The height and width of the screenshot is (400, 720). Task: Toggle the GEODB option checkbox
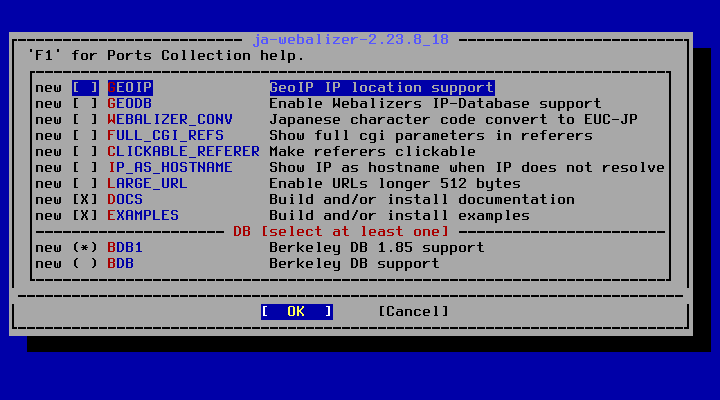point(85,103)
